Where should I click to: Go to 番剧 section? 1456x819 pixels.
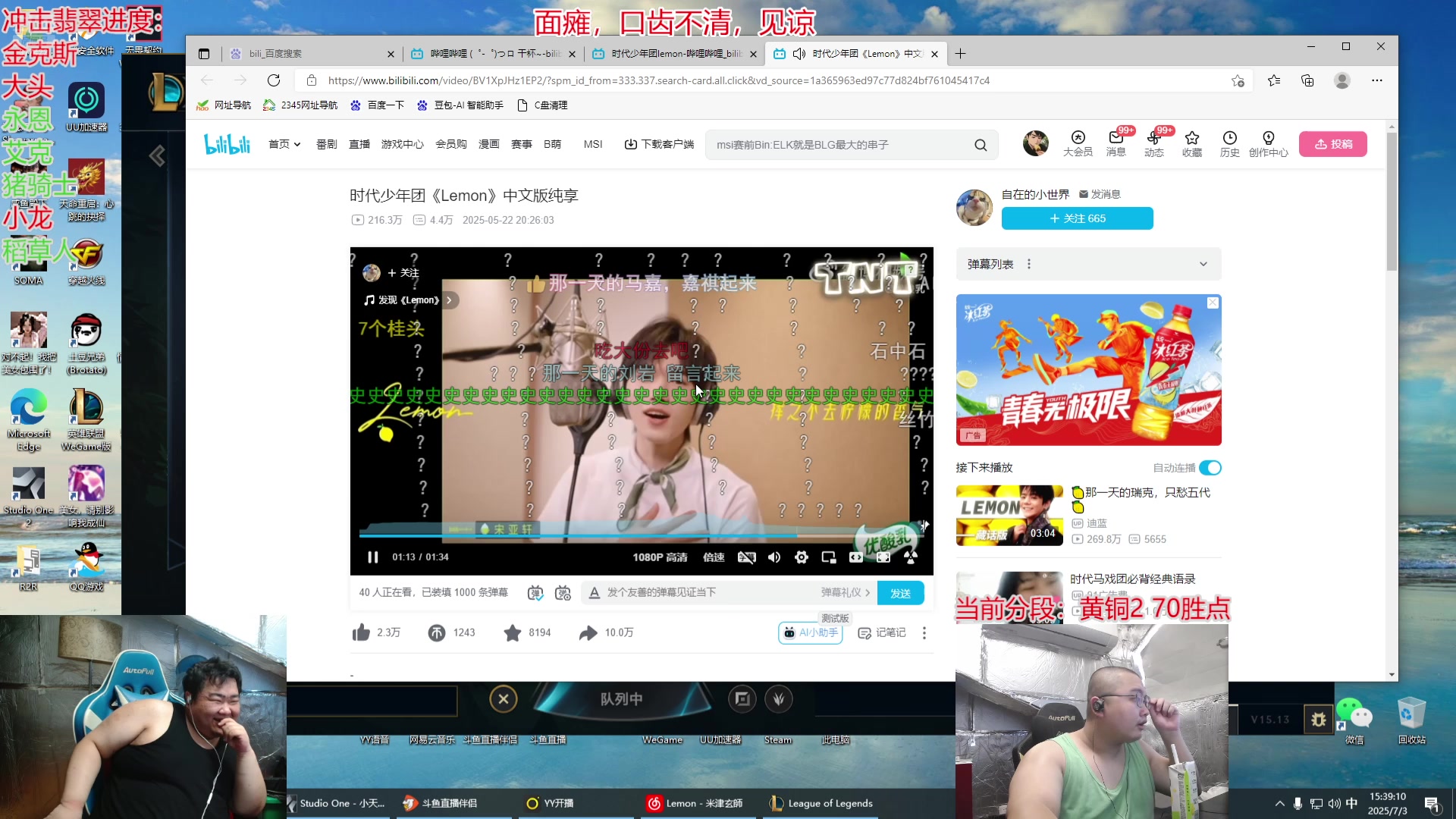click(326, 144)
